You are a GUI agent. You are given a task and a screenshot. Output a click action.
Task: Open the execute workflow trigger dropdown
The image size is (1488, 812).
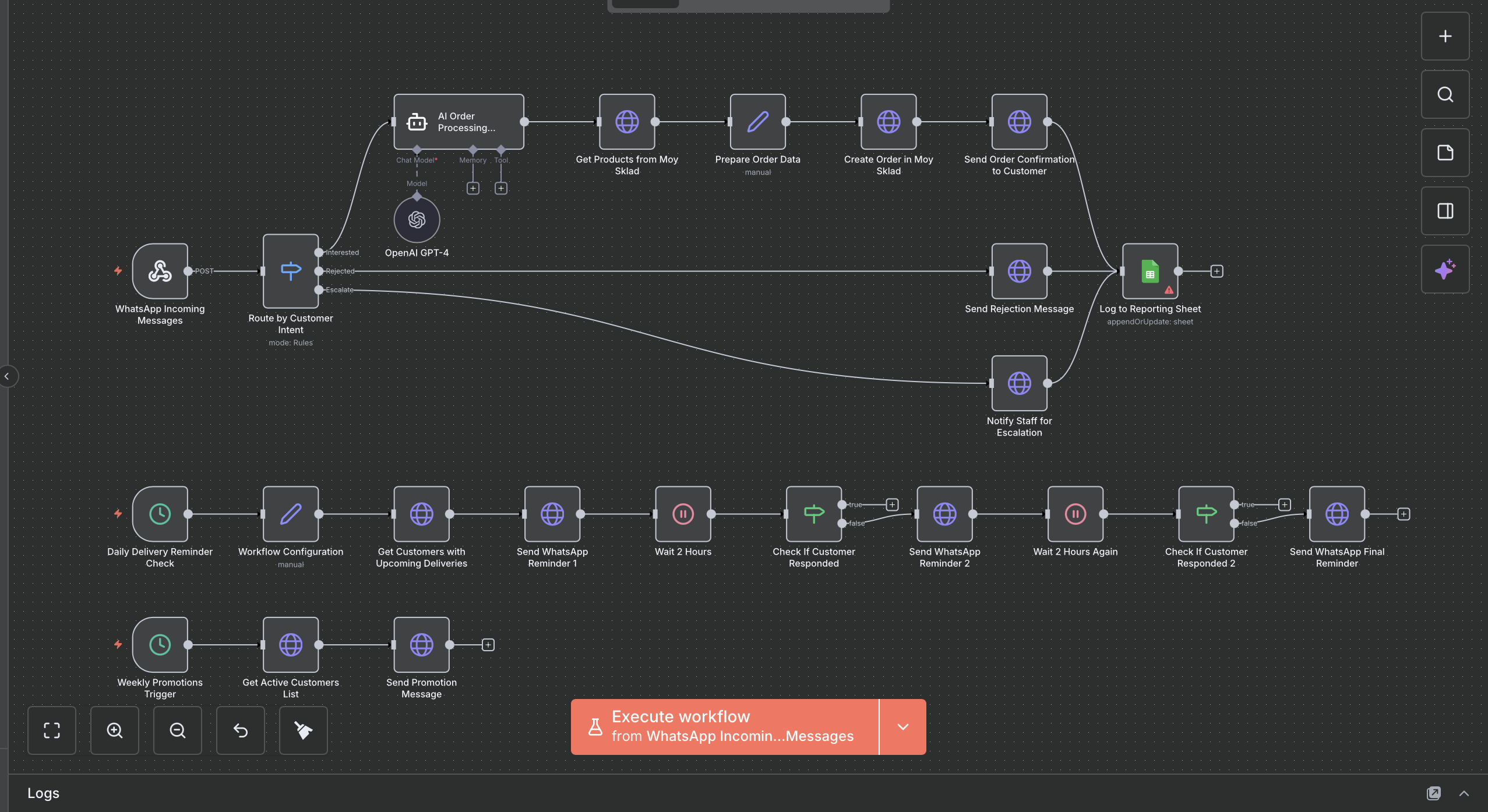[903, 727]
